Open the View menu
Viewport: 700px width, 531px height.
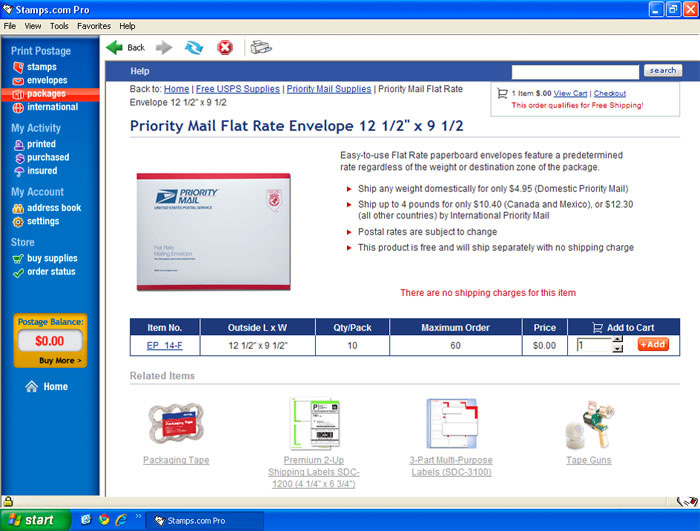tap(33, 26)
